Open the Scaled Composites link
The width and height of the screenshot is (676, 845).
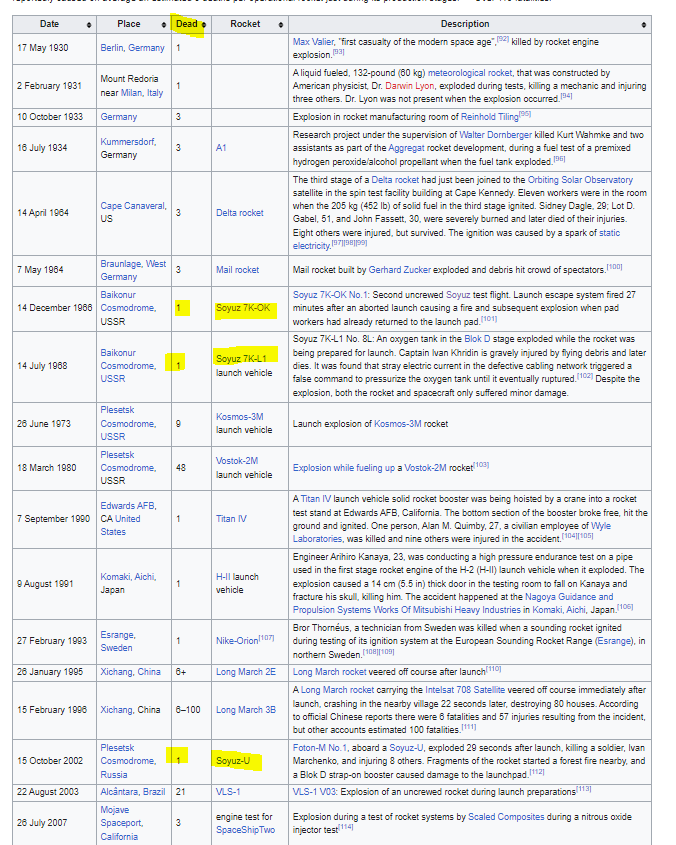tap(506, 817)
